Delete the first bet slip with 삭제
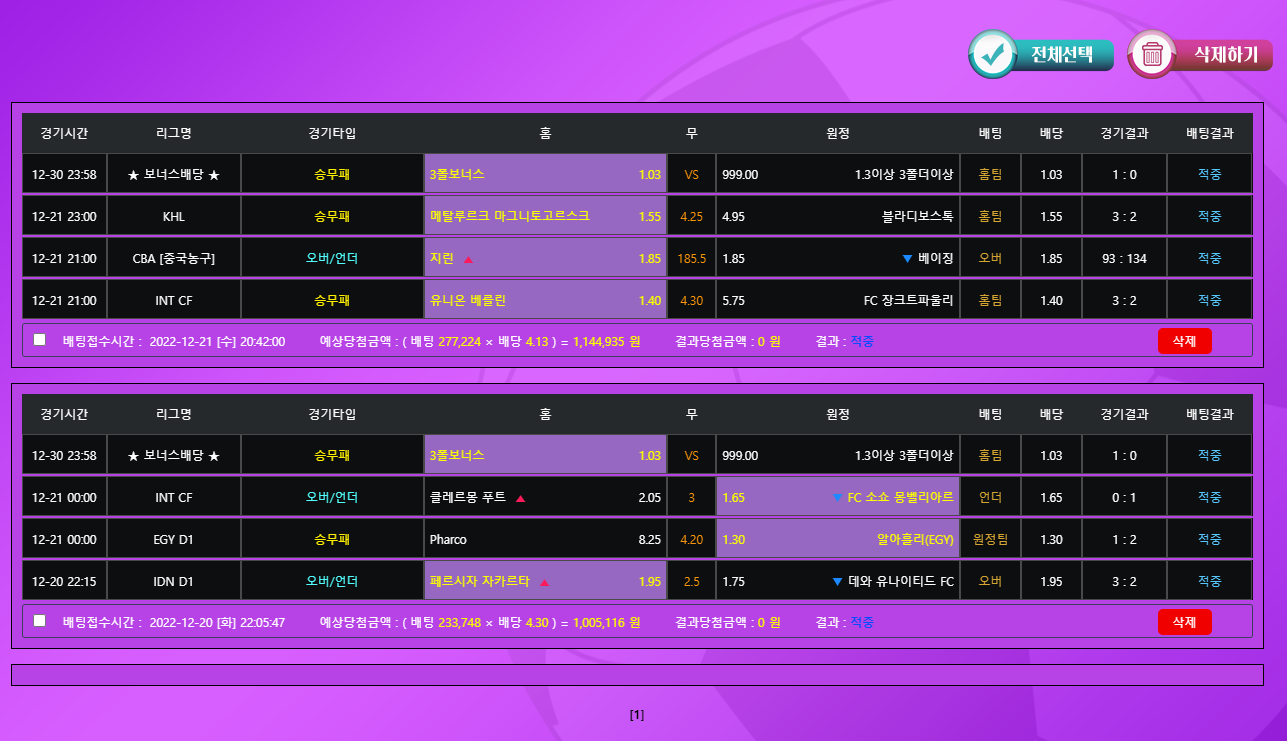The height and width of the screenshot is (741, 1287). (x=1184, y=341)
